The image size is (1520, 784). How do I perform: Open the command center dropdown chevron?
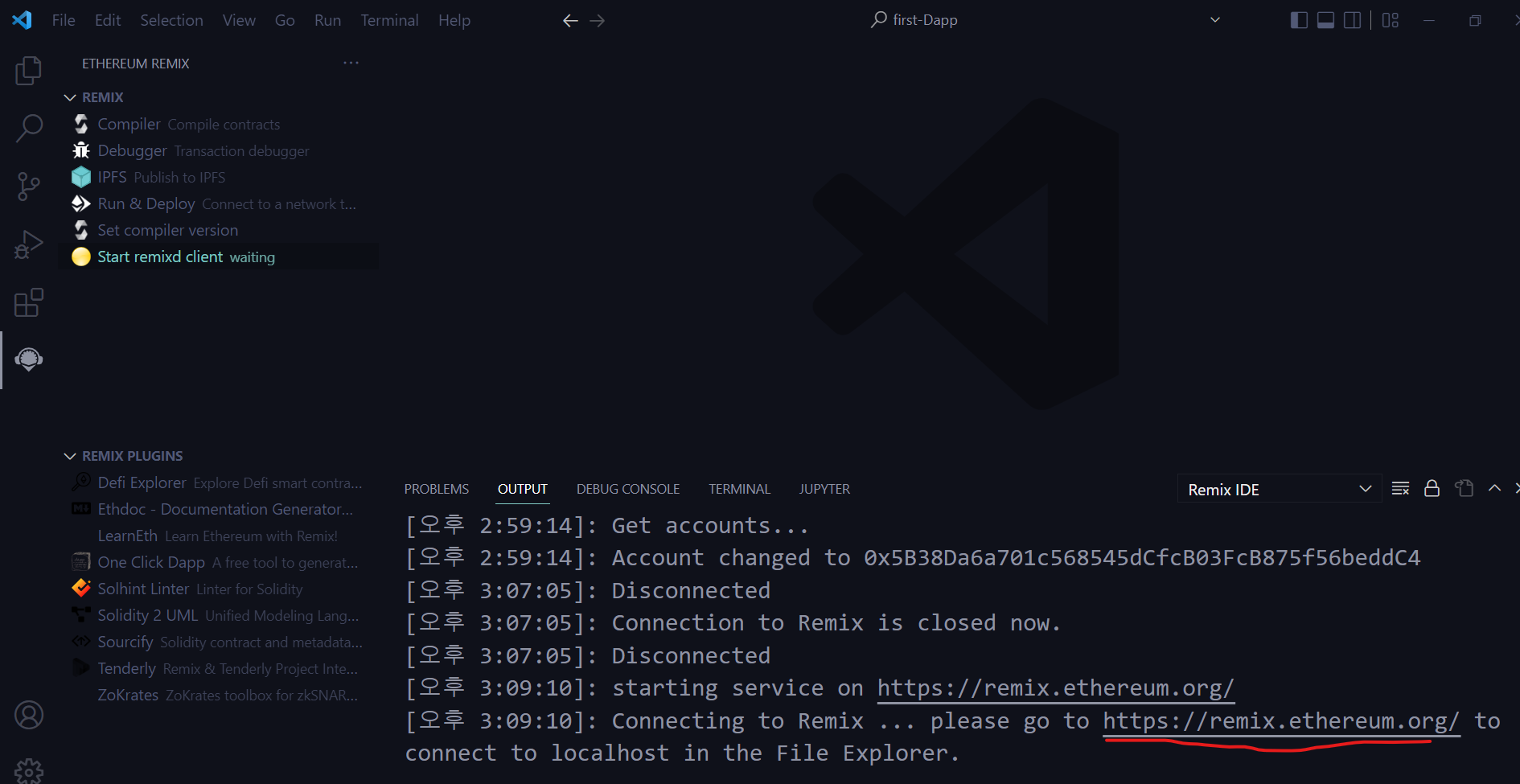coord(1215,20)
